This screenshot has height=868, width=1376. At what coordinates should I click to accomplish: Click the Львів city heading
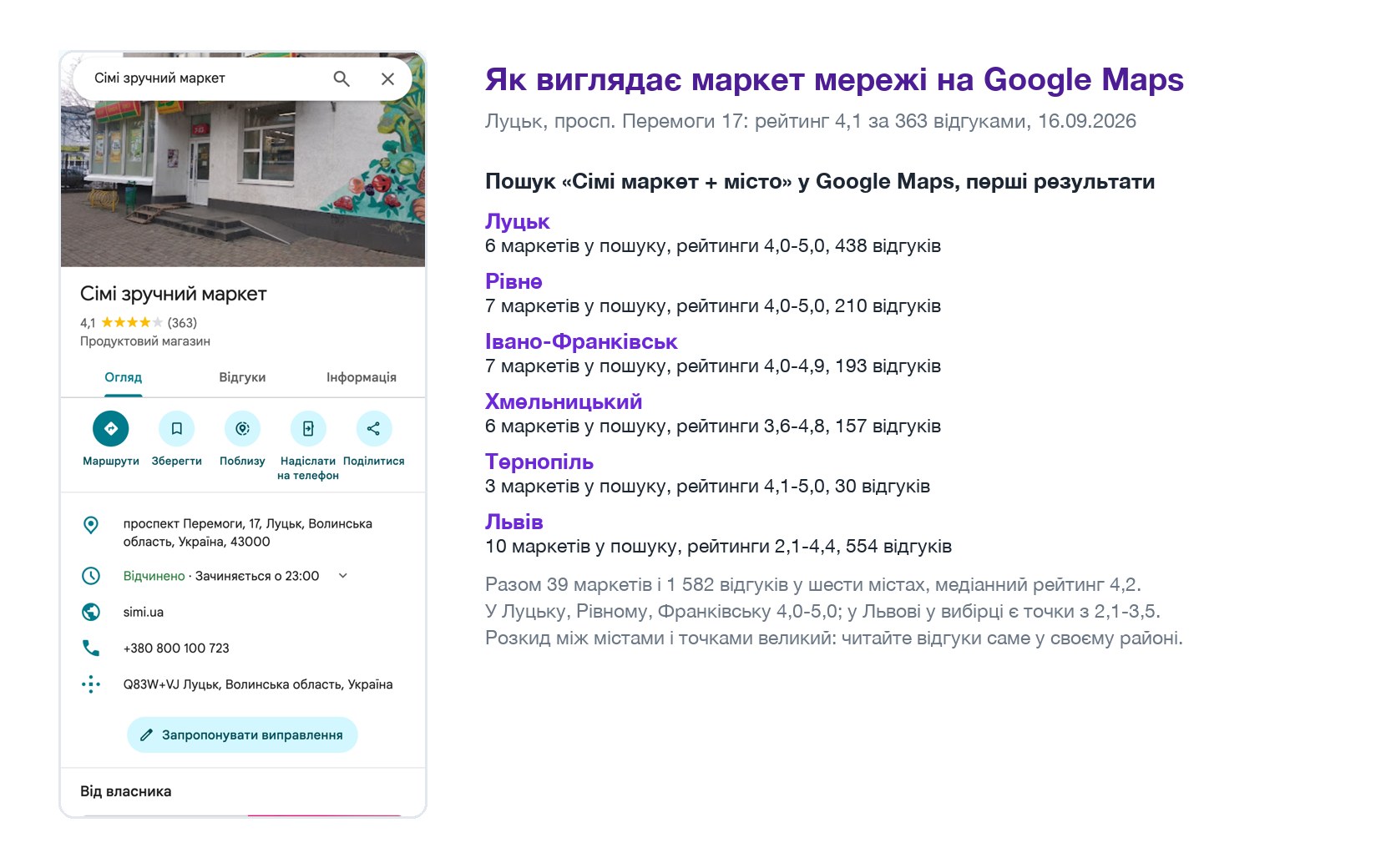(514, 522)
